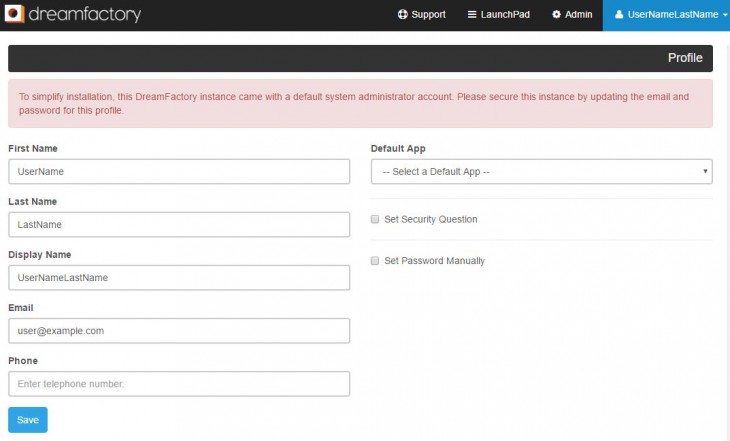Image resolution: width=730 pixels, height=441 pixels.
Task: Click the user silhouette icon
Action: [x=619, y=15]
